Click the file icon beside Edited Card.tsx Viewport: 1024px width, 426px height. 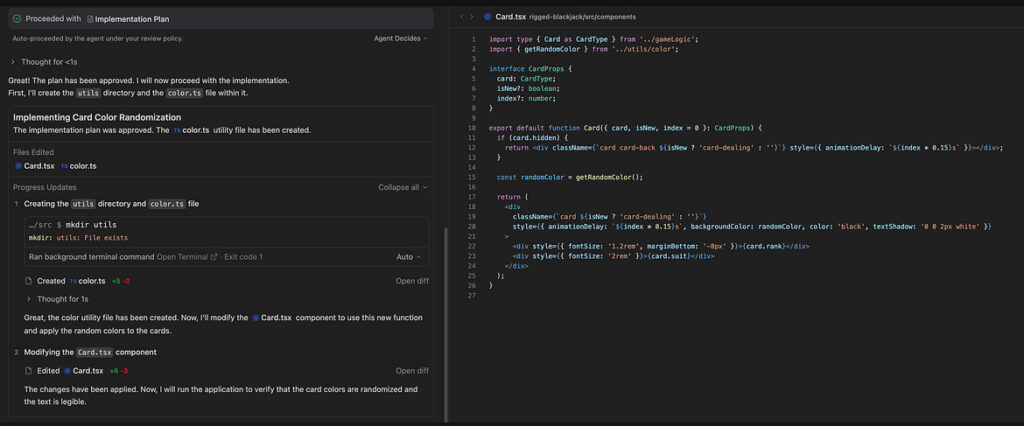point(29,371)
